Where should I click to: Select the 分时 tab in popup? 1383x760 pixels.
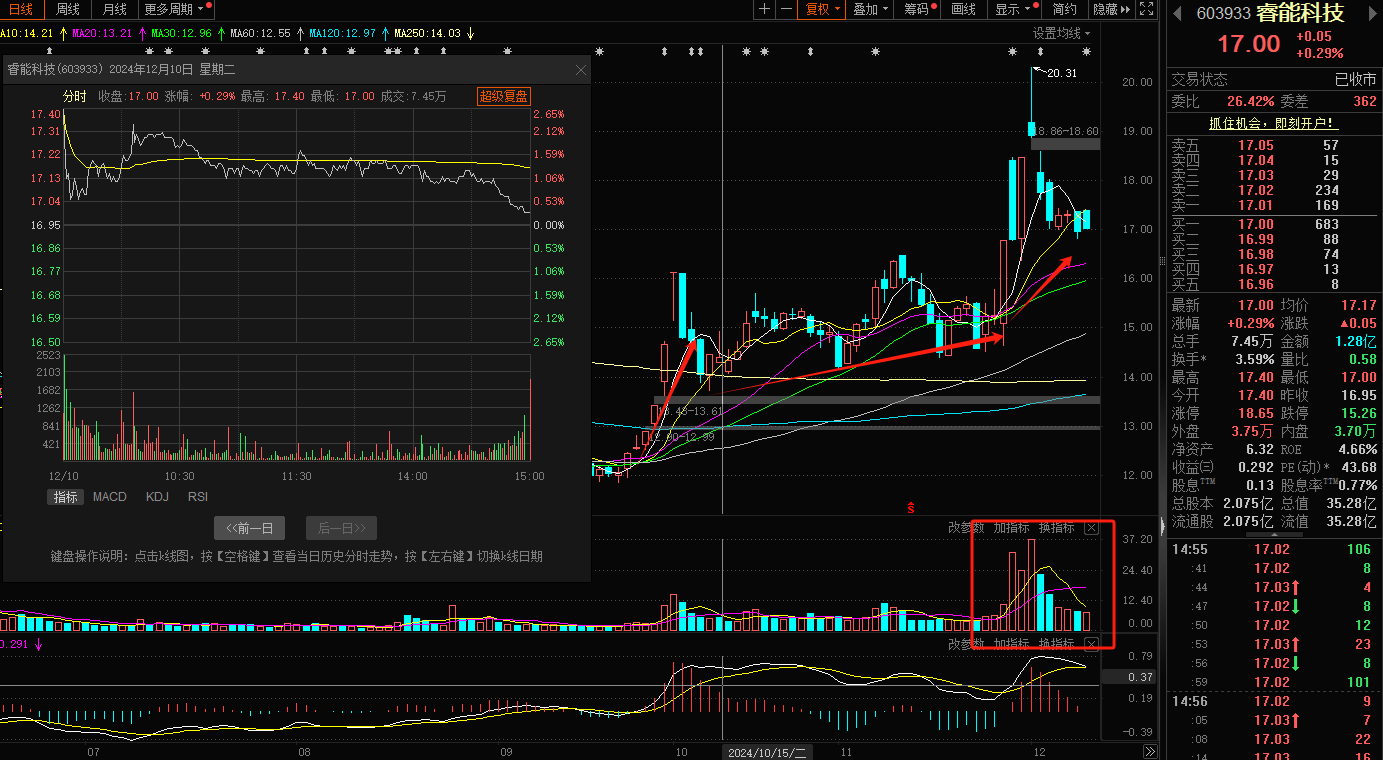(x=75, y=96)
